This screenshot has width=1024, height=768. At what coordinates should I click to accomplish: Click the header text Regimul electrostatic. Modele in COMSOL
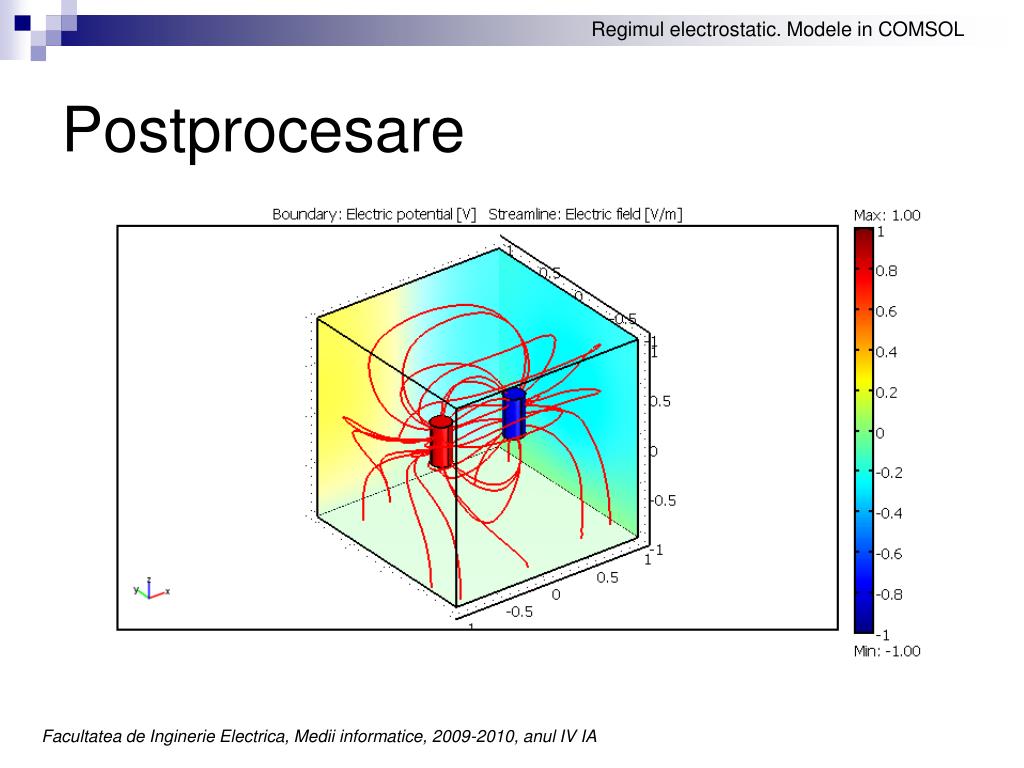pos(777,29)
